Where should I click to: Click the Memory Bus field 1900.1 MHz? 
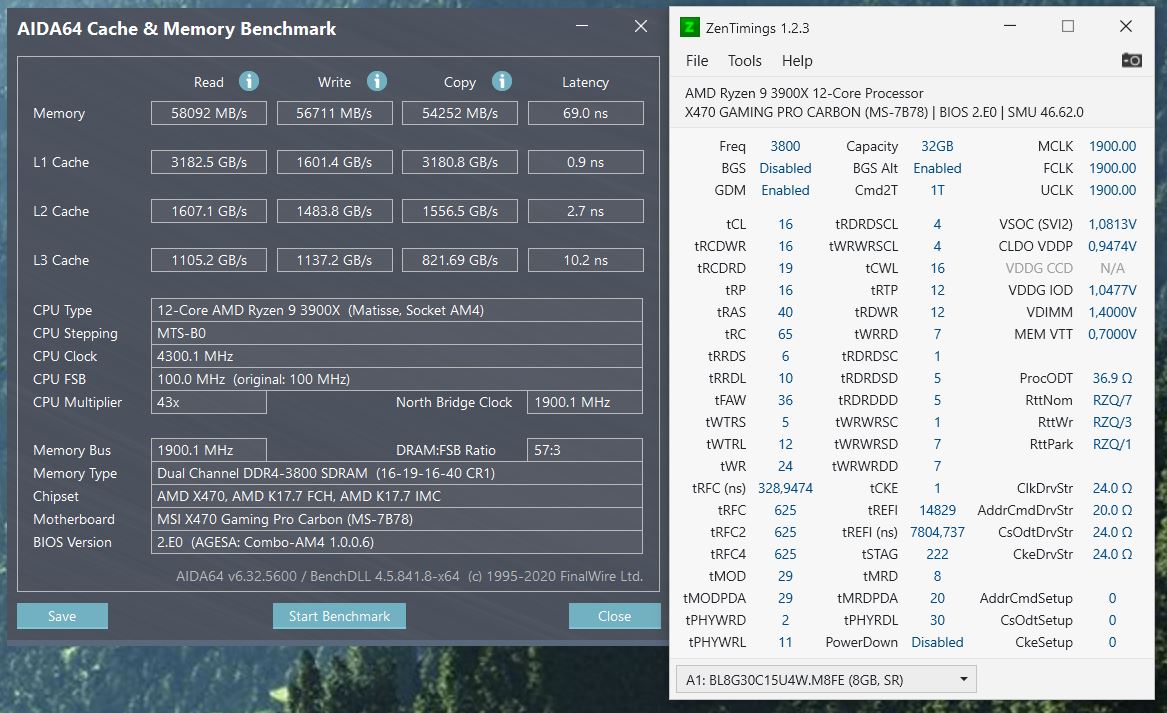208,450
